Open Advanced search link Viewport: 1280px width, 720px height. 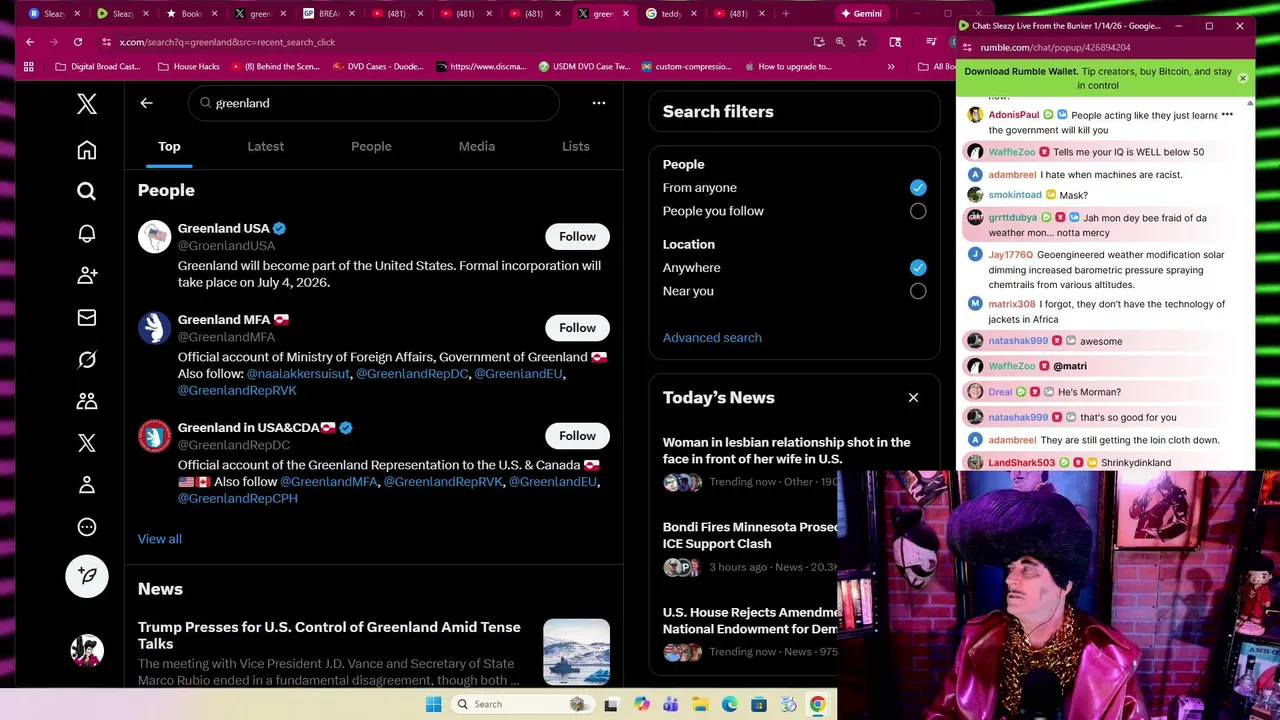pos(712,338)
